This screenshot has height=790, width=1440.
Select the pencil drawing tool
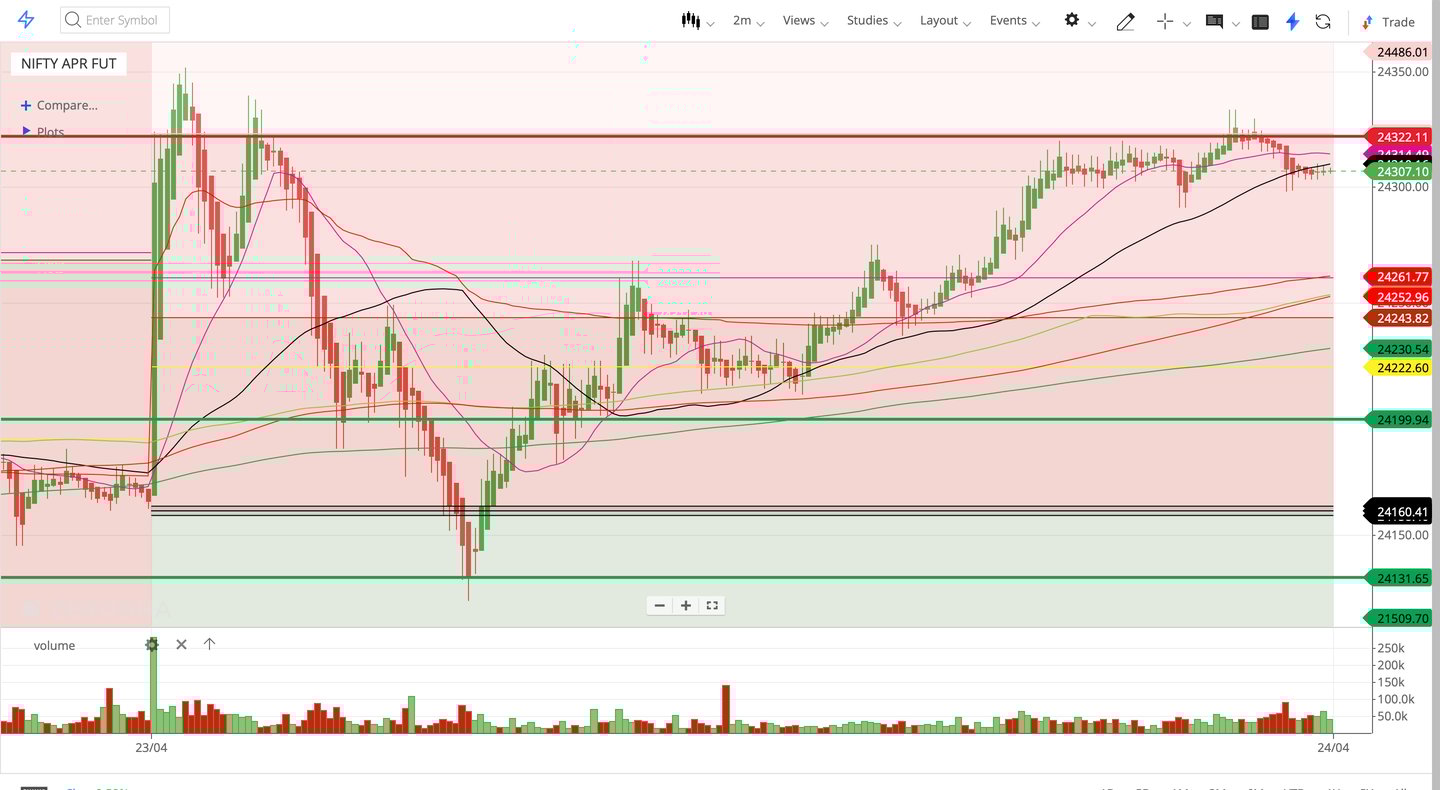tap(1125, 21)
